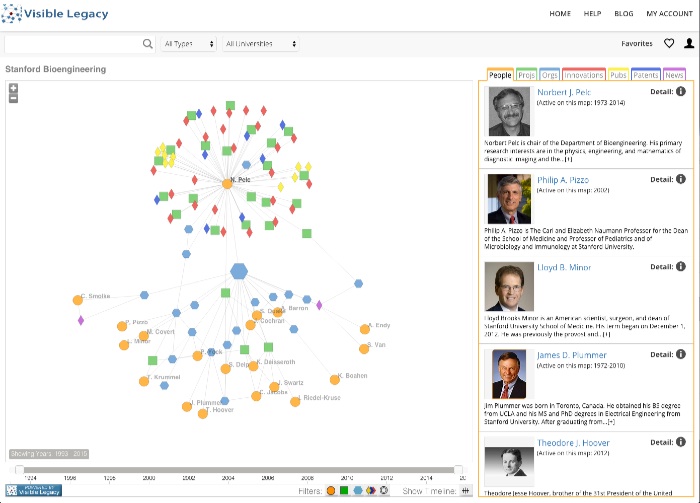Zoom out on the network map

point(13,98)
